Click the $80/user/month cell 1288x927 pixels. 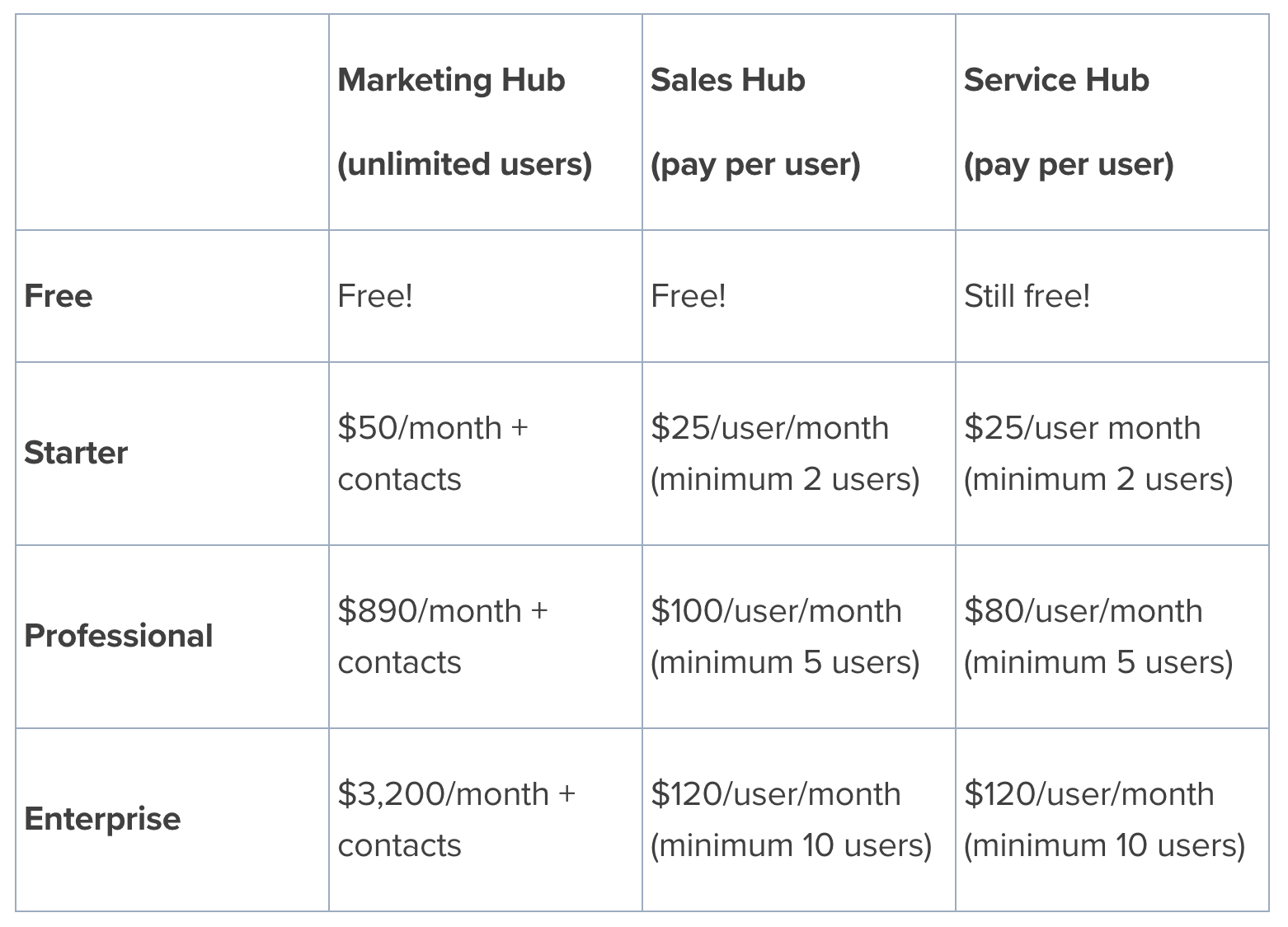[1112, 637]
